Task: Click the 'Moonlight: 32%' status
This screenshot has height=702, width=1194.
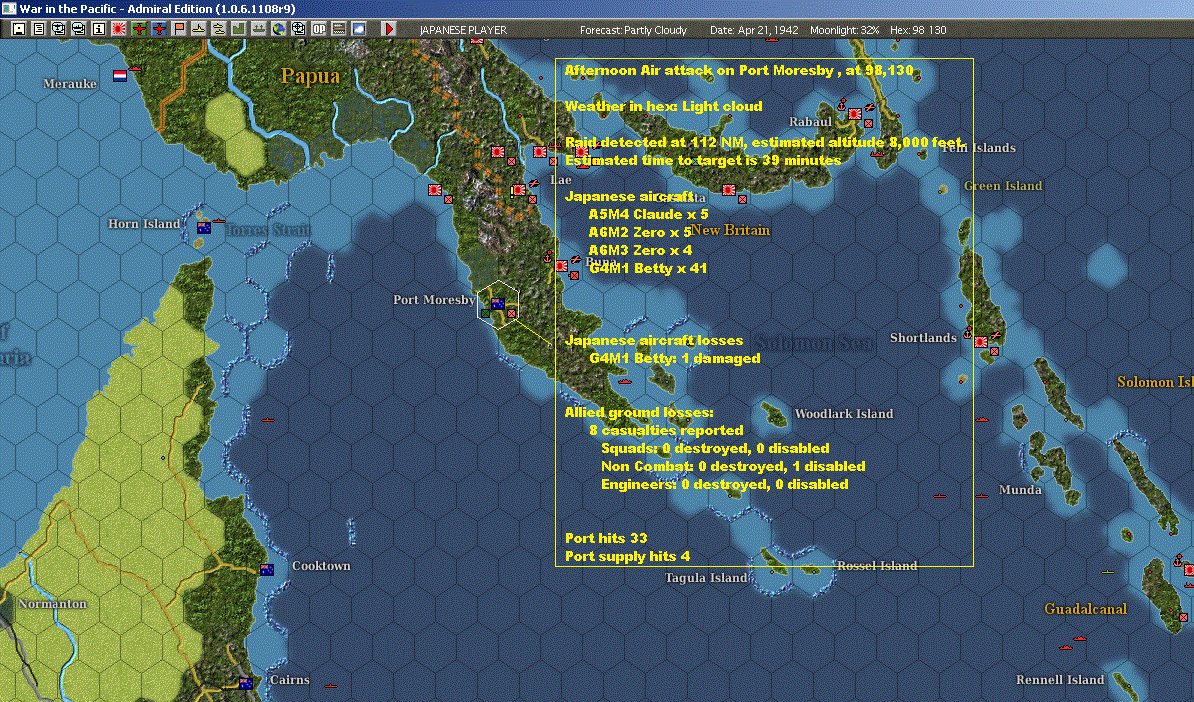Action: 844,30
